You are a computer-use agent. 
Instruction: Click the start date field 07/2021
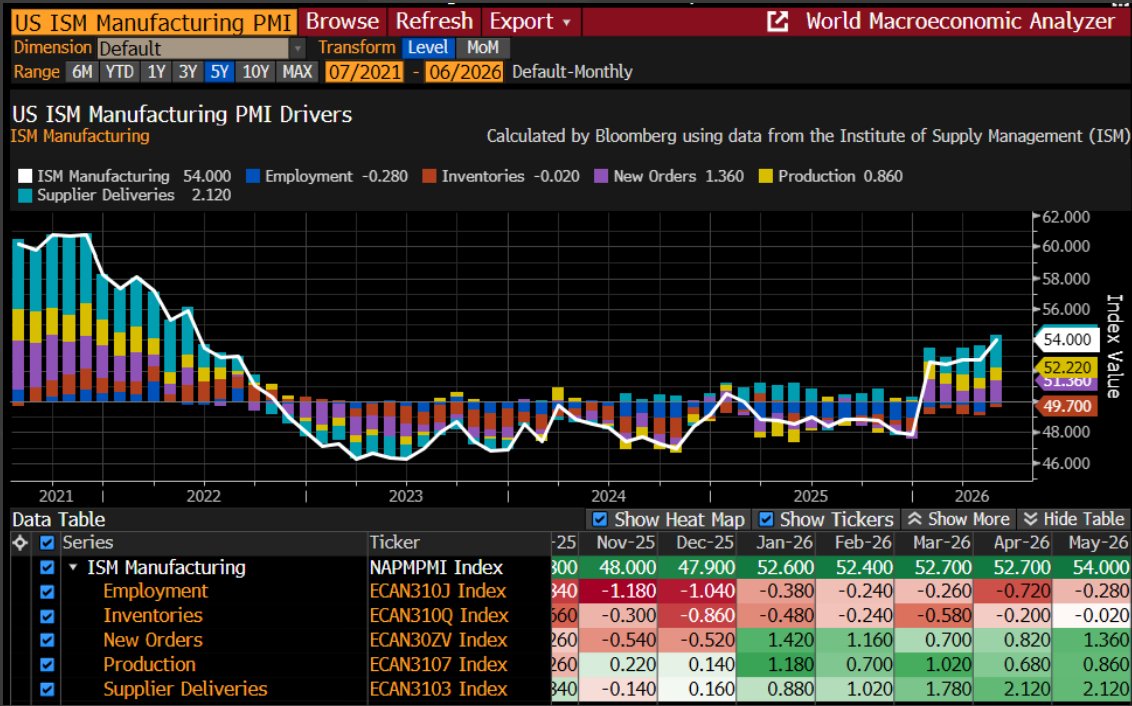[364, 71]
